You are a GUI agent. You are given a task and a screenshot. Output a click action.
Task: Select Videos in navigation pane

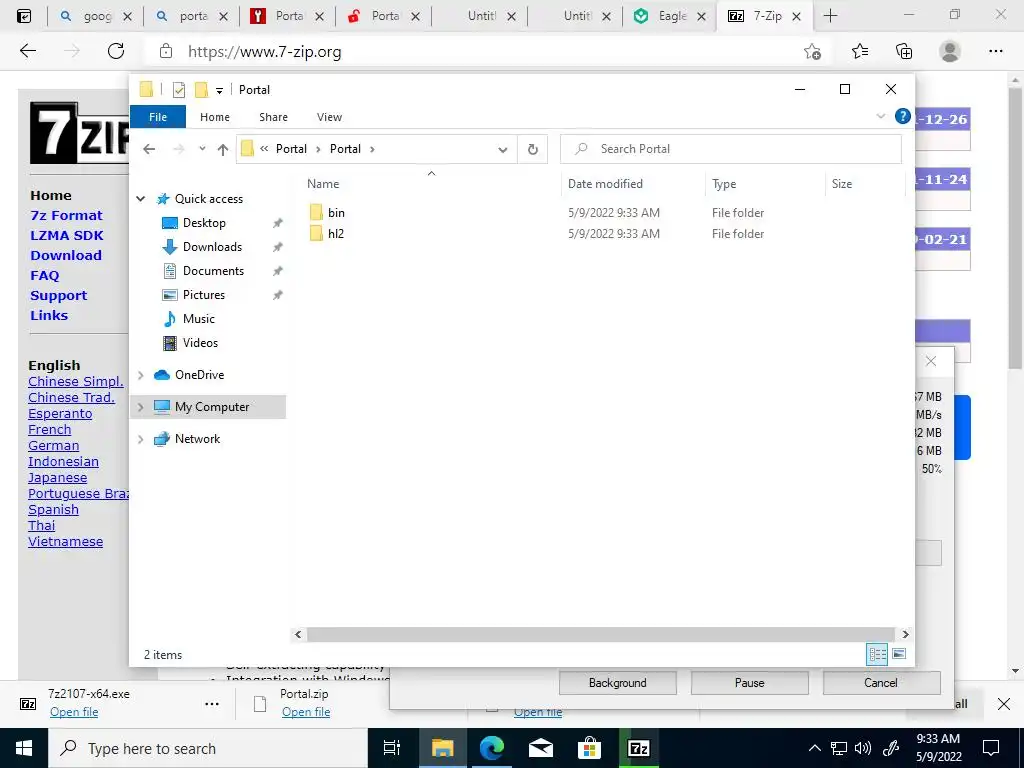pyautogui.click(x=200, y=343)
